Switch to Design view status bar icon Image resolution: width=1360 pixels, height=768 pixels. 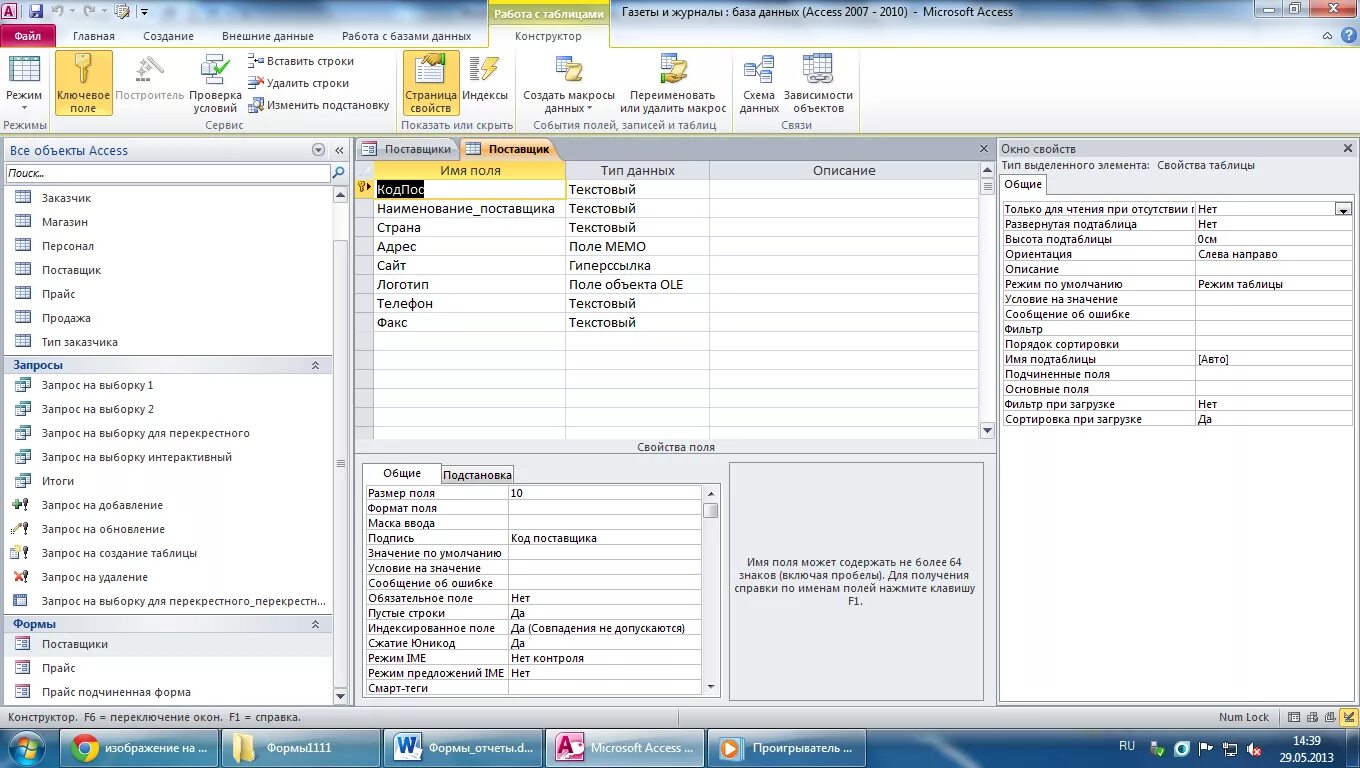point(1349,717)
